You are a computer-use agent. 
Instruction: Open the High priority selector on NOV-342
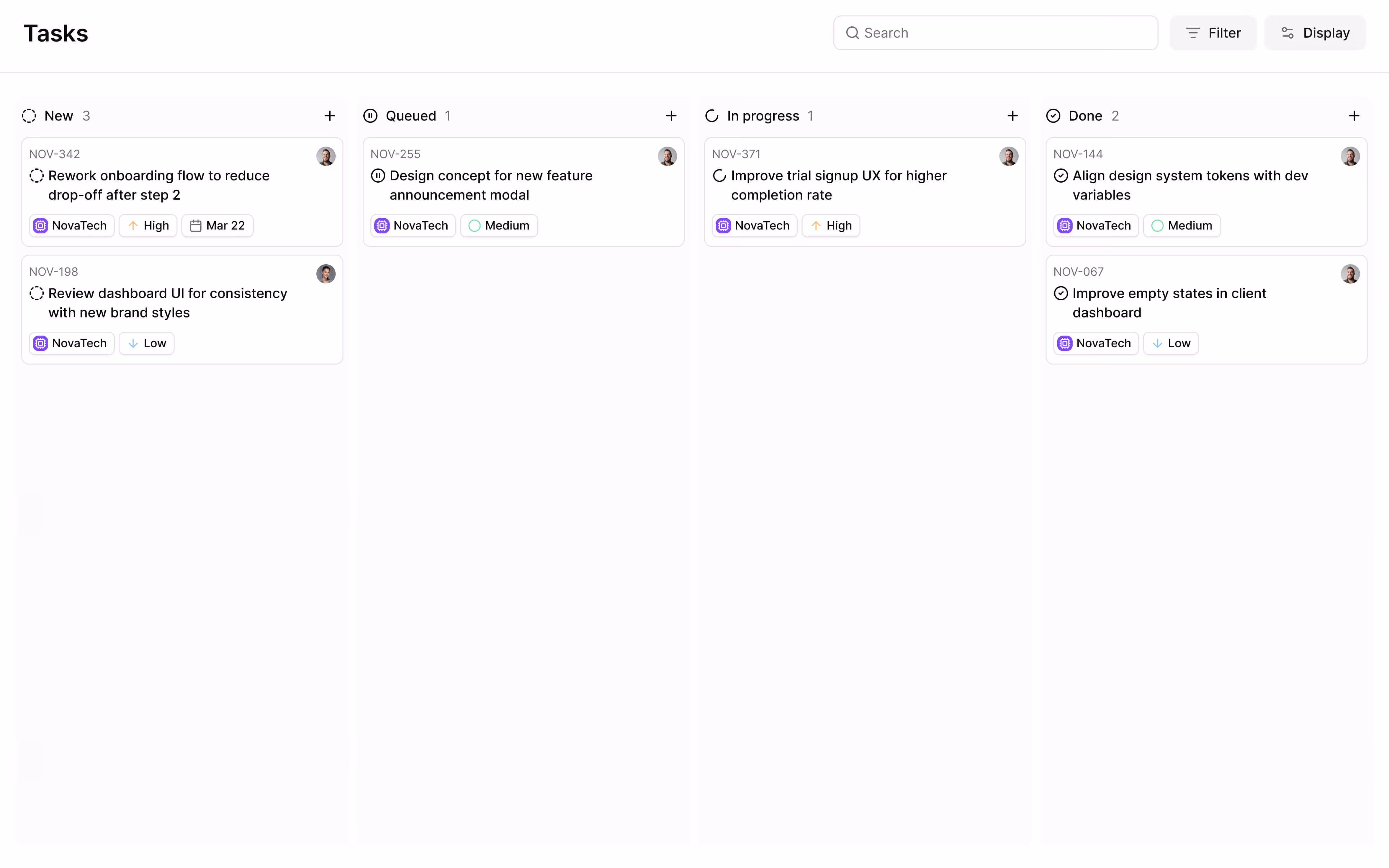coord(148,226)
